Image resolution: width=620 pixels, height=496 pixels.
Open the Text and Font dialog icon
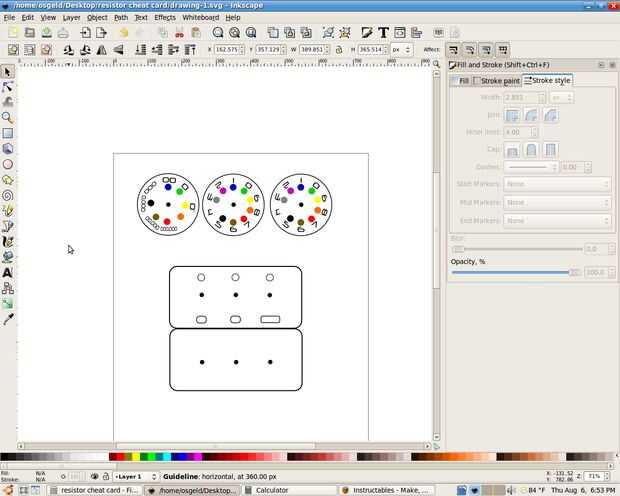(x=383, y=32)
